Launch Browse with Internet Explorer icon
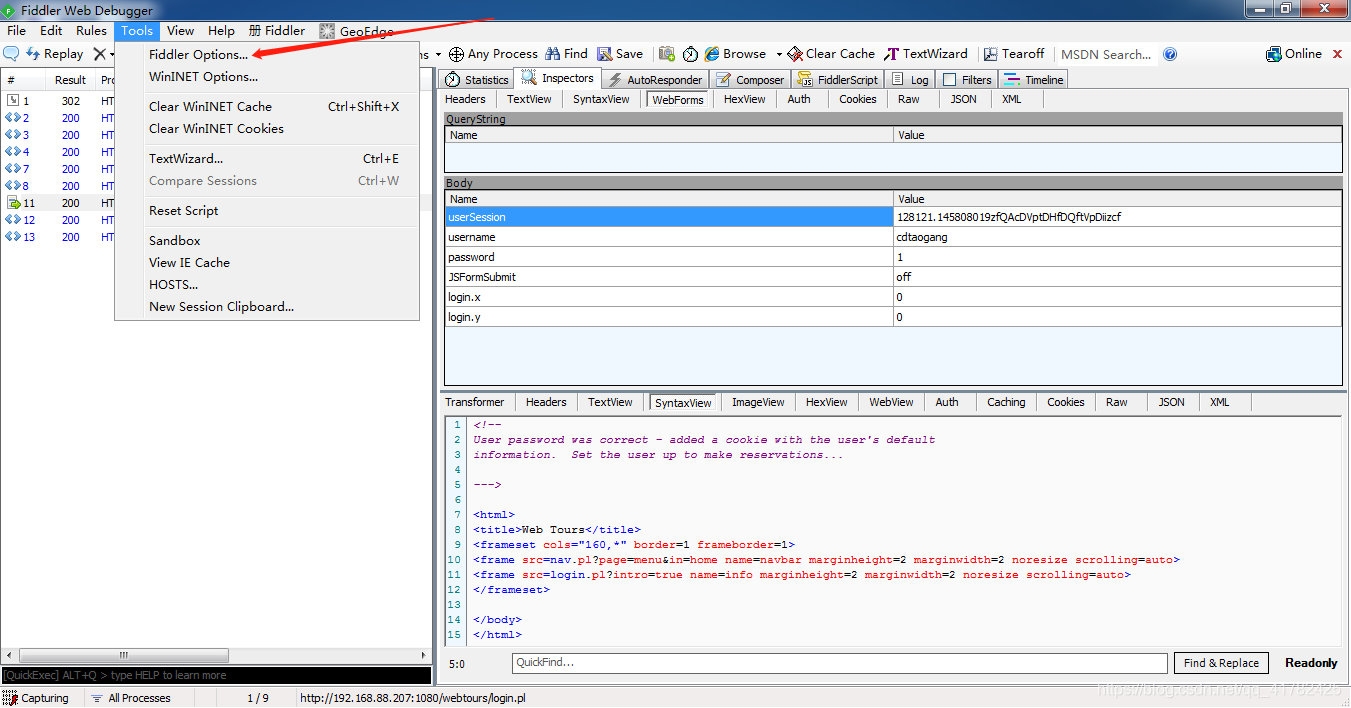1351x708 pixels. (x=735, y=54)
